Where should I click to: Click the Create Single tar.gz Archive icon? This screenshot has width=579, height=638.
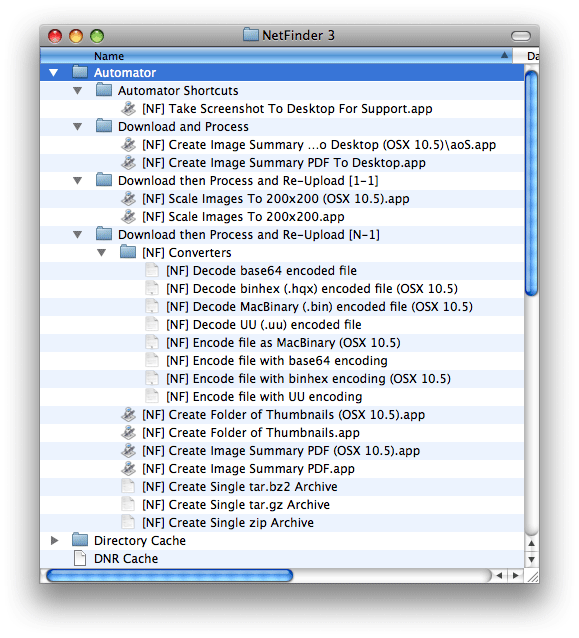coord(128,504)
